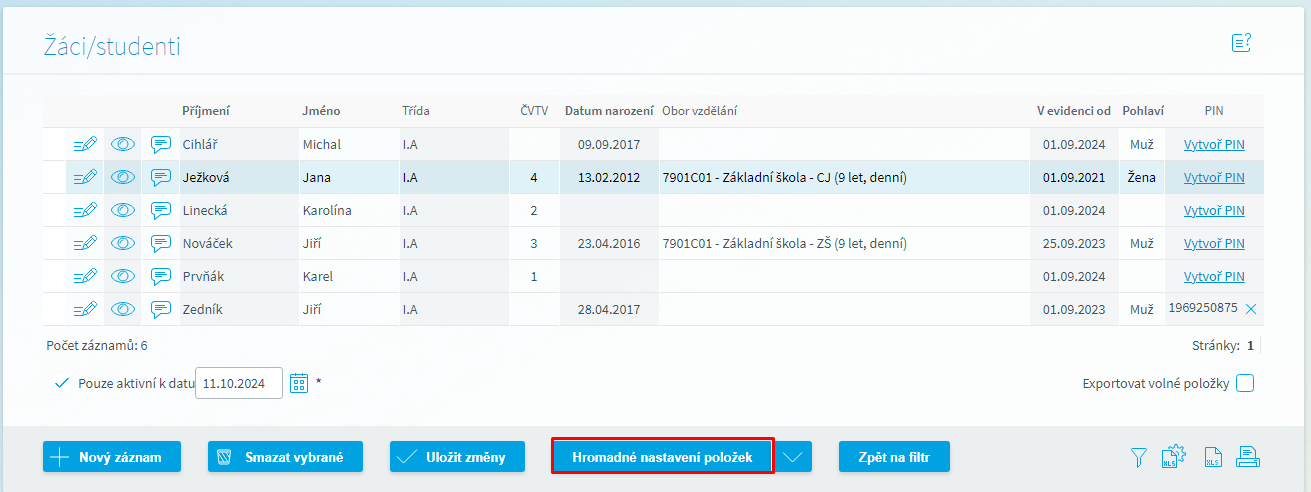The width and height of the screenshot is (1311, 492).
Task: Open the help icon at top right
Action: click(1241, 42)
